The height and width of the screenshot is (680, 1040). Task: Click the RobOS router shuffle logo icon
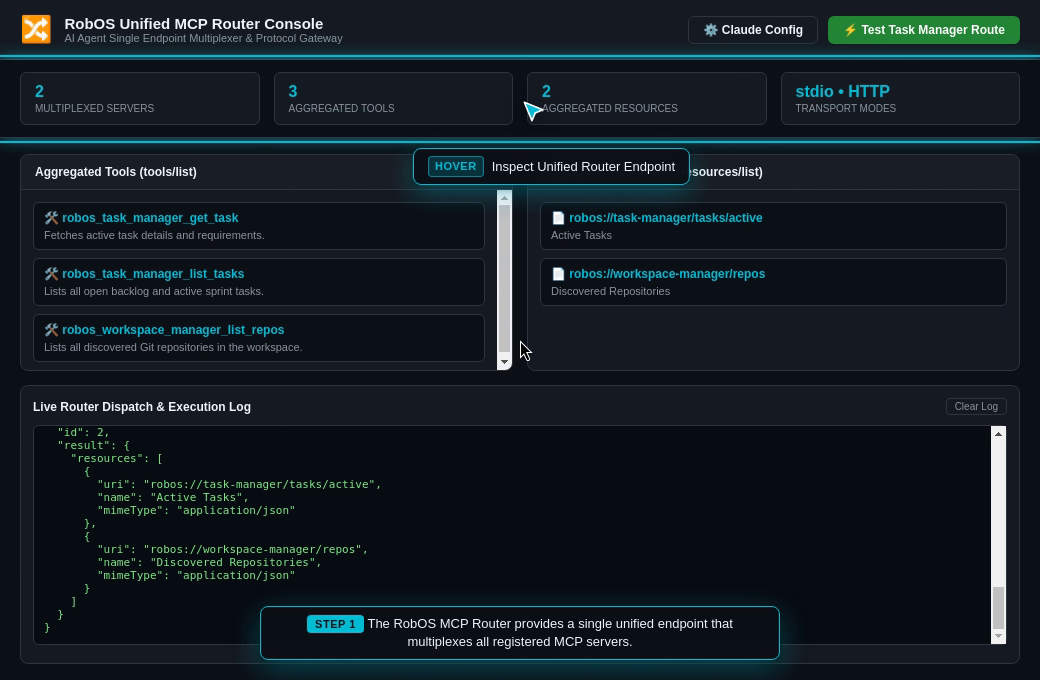click(x=36, y=30)
